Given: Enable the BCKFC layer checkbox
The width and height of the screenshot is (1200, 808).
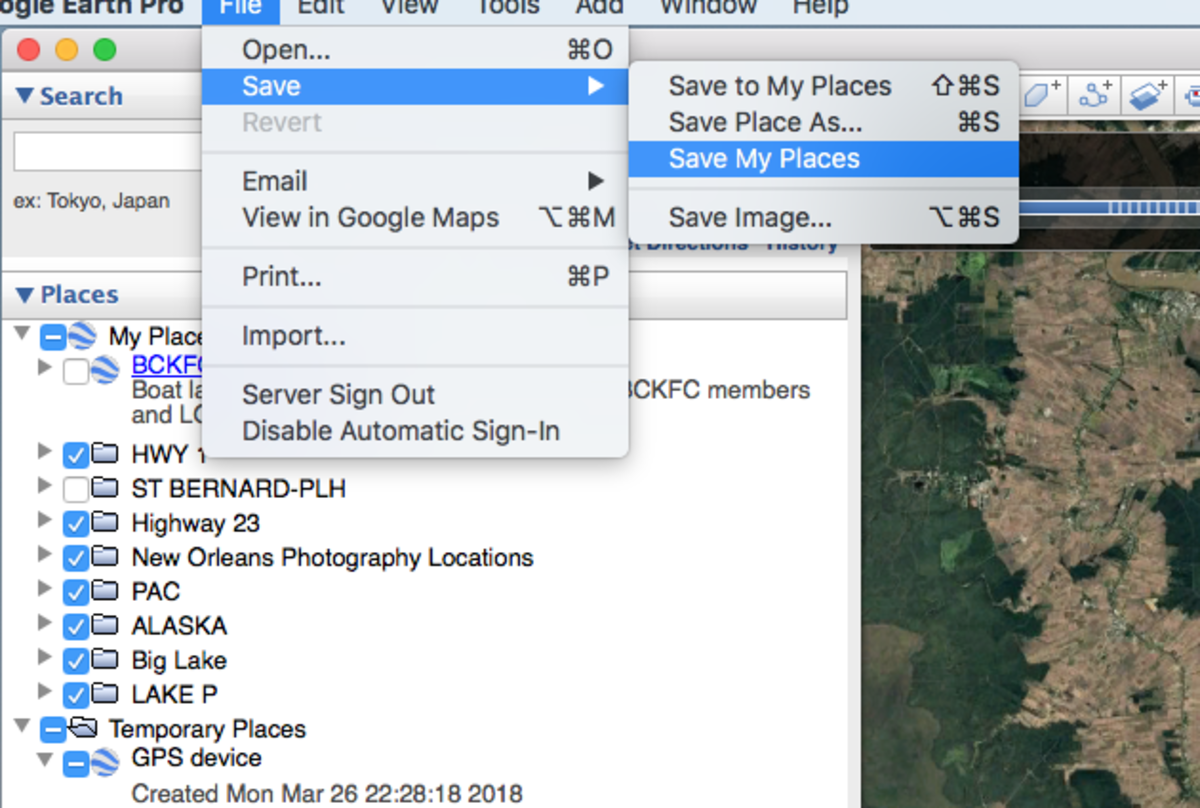Looking at the screenshot, I should pyautogui.click(x=76, y=372).
